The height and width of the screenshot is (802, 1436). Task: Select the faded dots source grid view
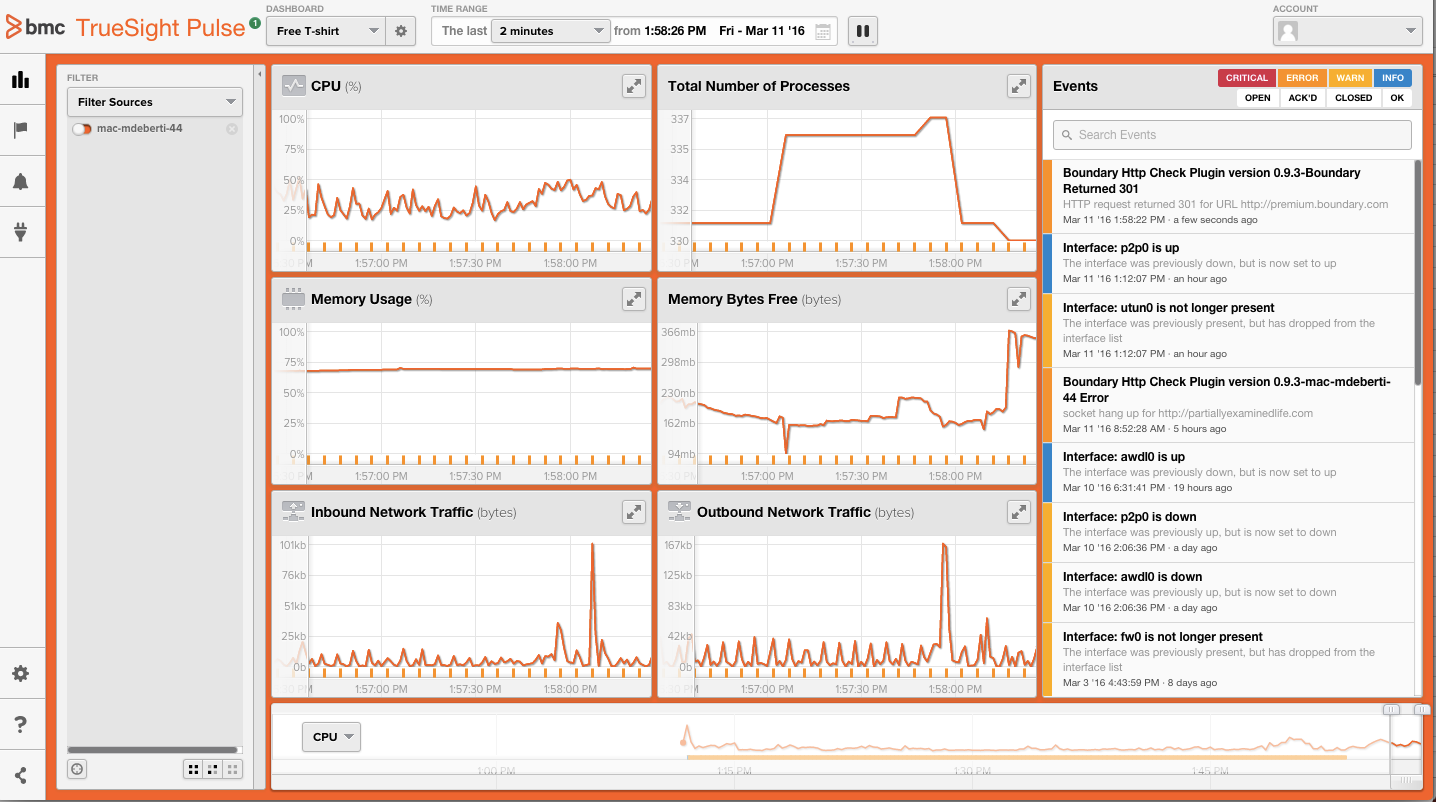tap(232, 769)
